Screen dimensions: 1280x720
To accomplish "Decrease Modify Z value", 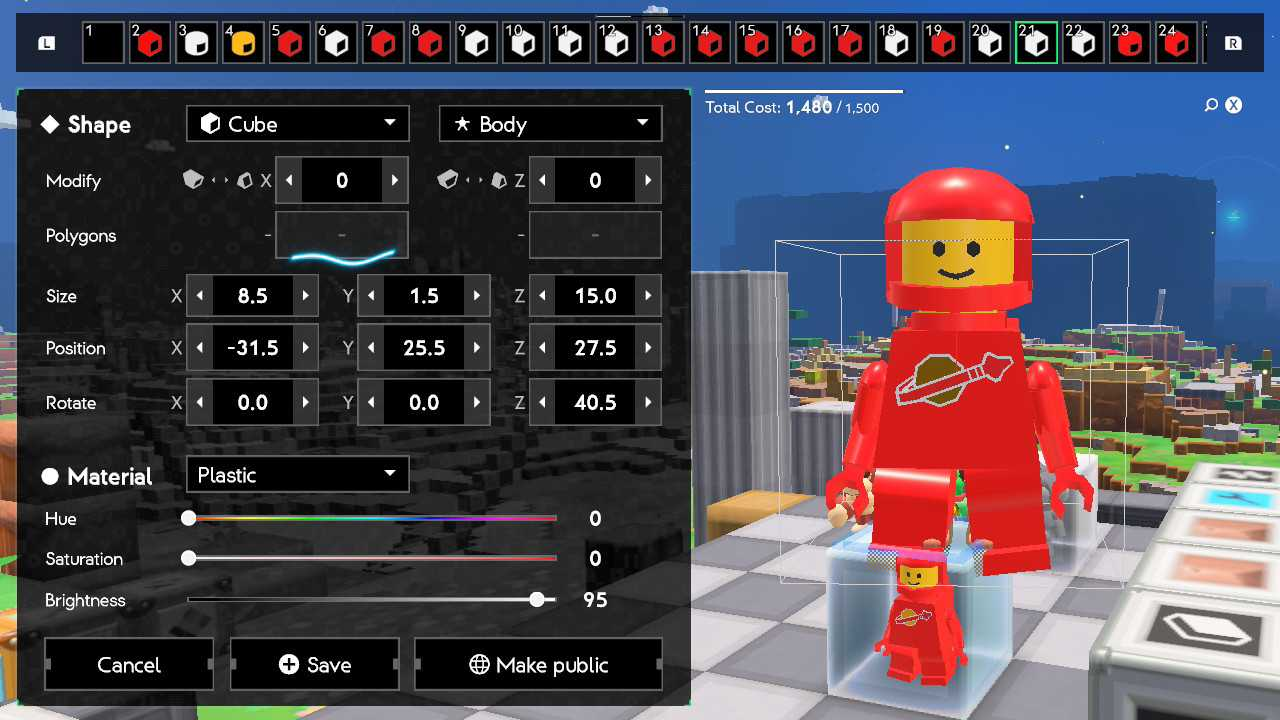I will (543, 181).
